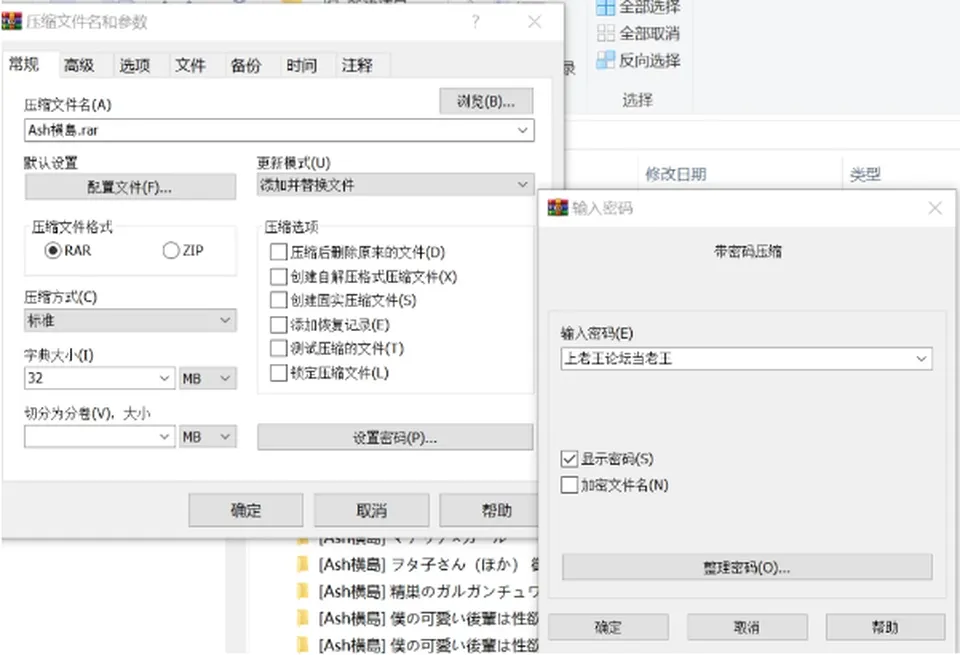Click 取消 in password dialog
This screenshot has width=960, height=655.
pyautogui.click(x=747, y=627)
